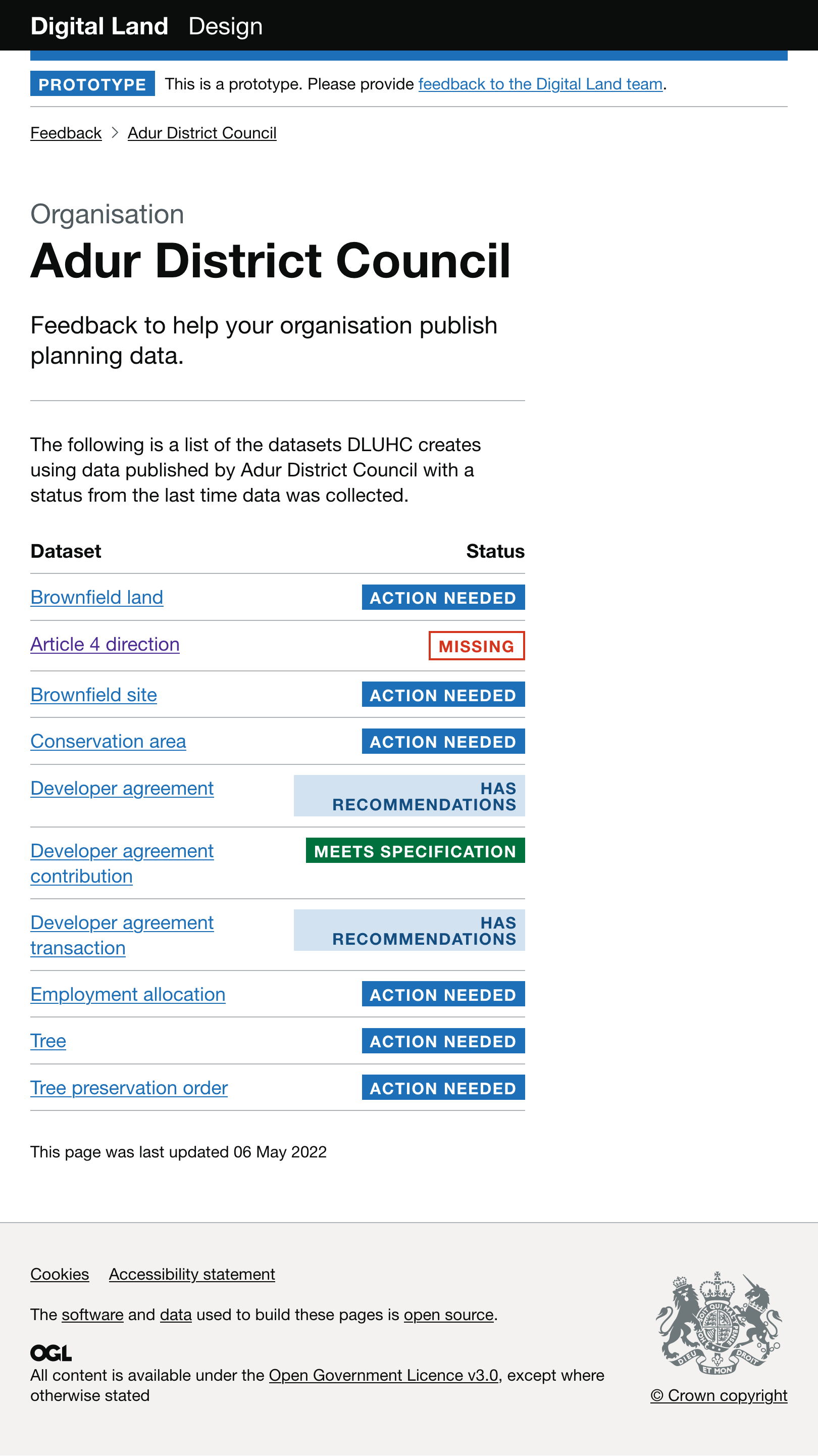Click the red MISSING status tag

point(476,646)
